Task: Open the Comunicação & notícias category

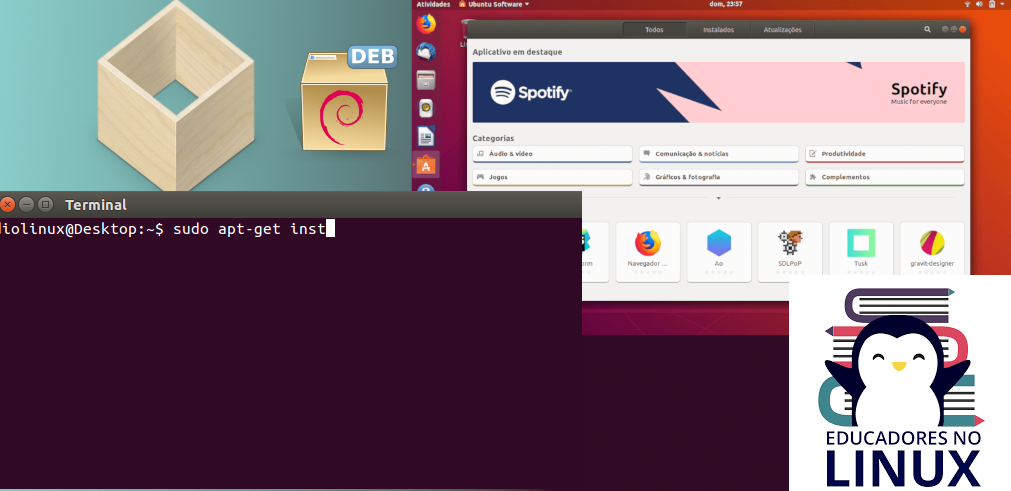Action: (718, 154)
